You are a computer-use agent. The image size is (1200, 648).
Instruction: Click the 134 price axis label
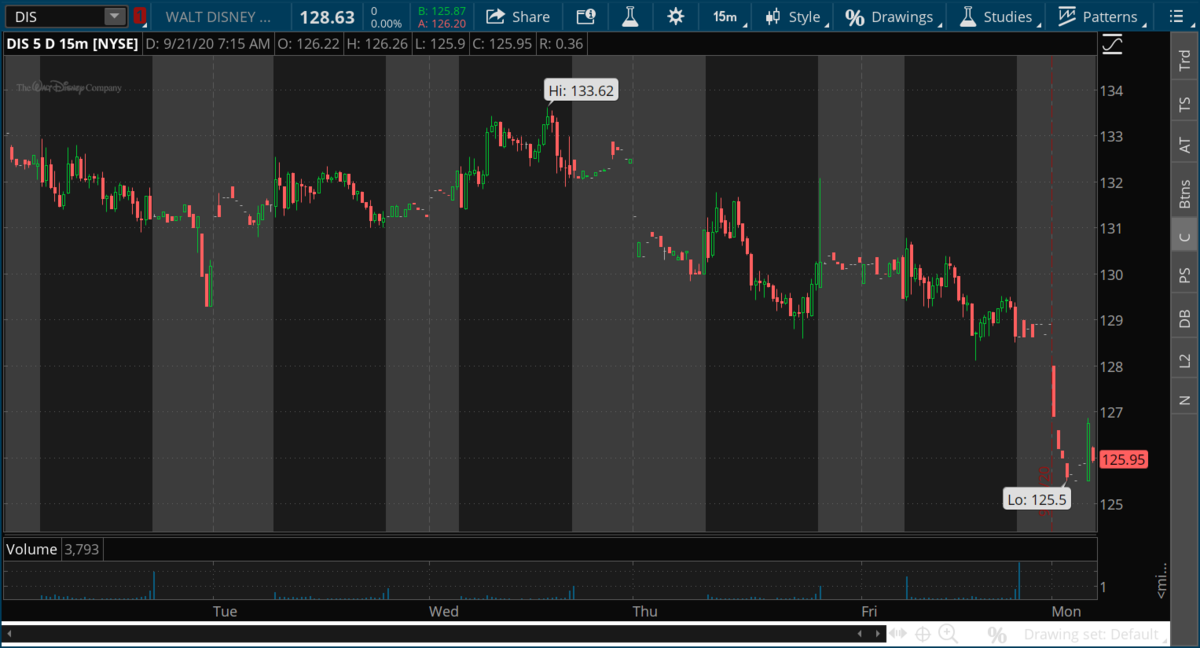coord(1113,91)
